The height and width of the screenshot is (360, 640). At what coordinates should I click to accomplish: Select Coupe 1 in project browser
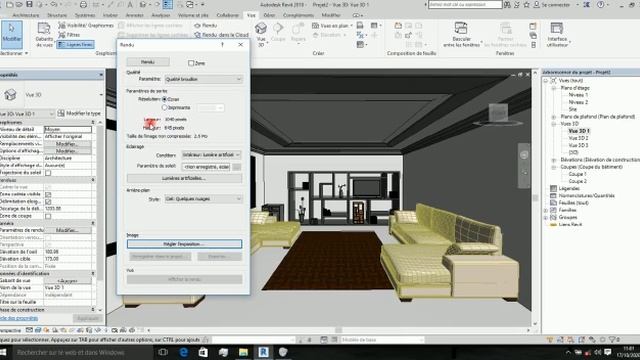578,174
